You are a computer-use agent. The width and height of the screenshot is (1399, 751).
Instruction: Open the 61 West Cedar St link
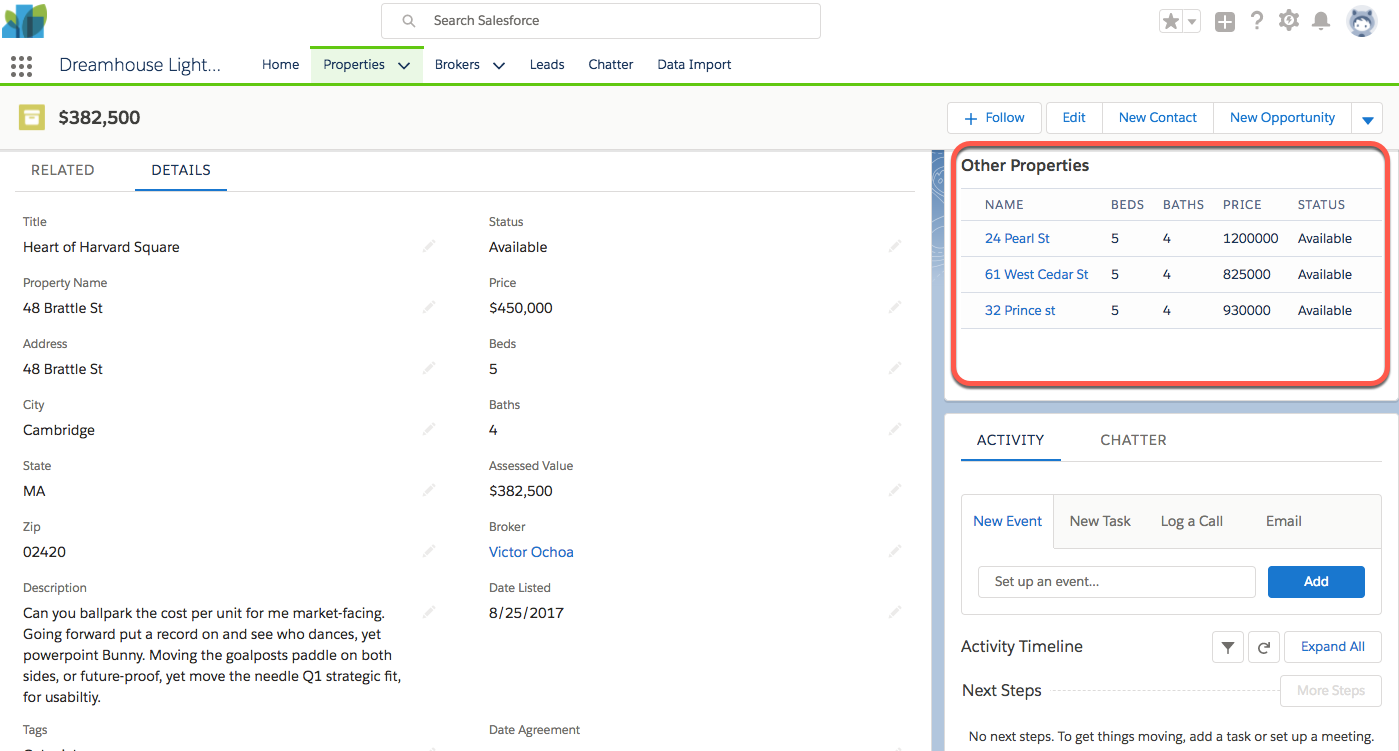point(1036,274)
